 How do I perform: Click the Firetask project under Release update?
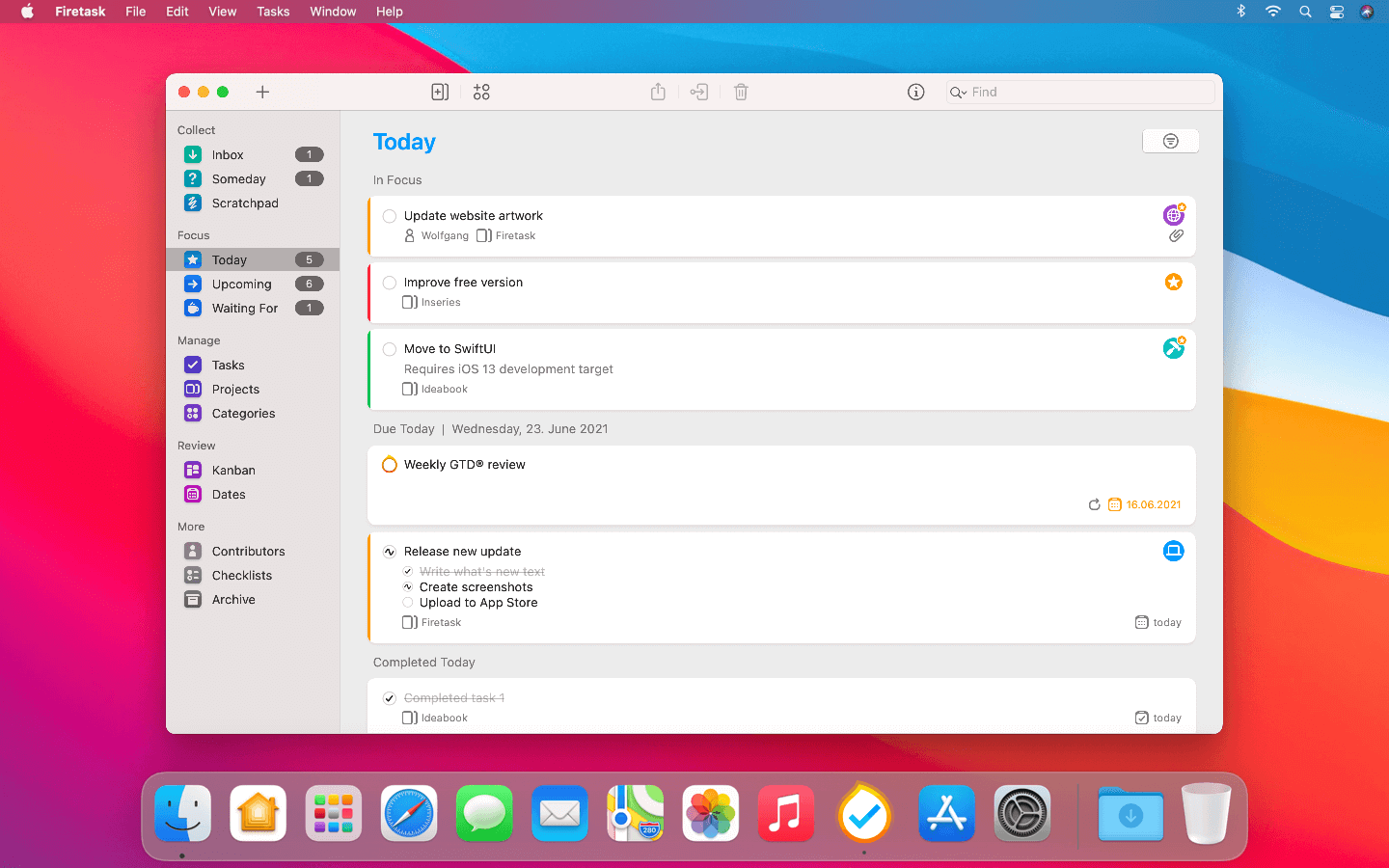tap(442, 622)
